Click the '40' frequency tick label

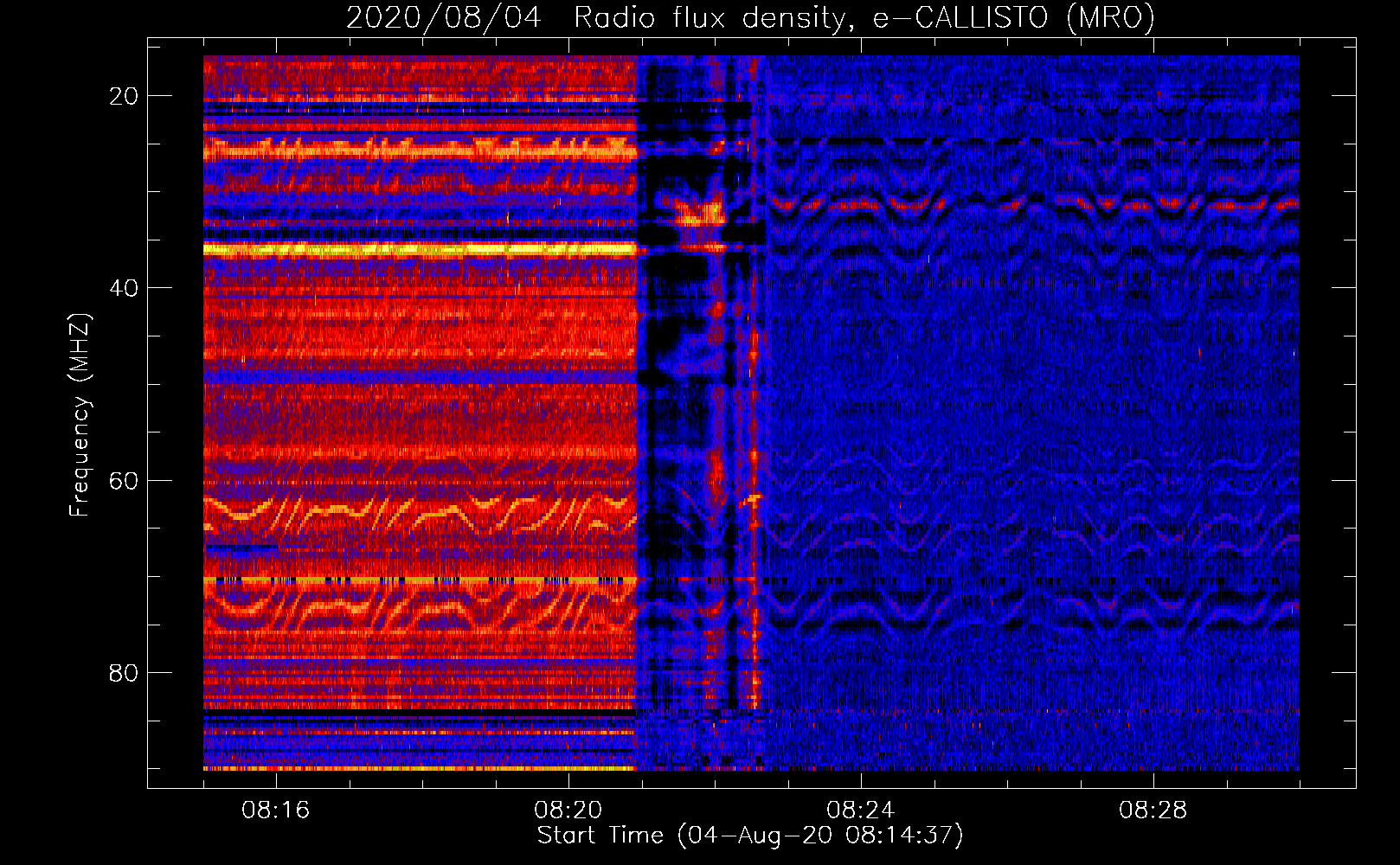(124, 288)
